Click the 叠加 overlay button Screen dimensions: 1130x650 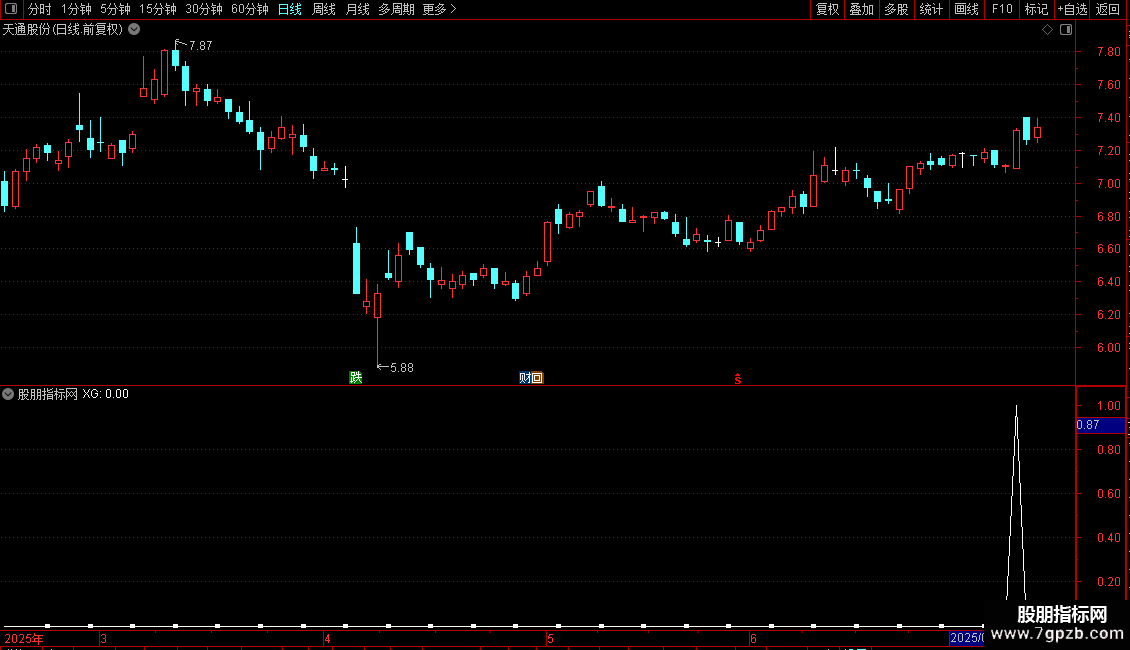coord(861,9)
